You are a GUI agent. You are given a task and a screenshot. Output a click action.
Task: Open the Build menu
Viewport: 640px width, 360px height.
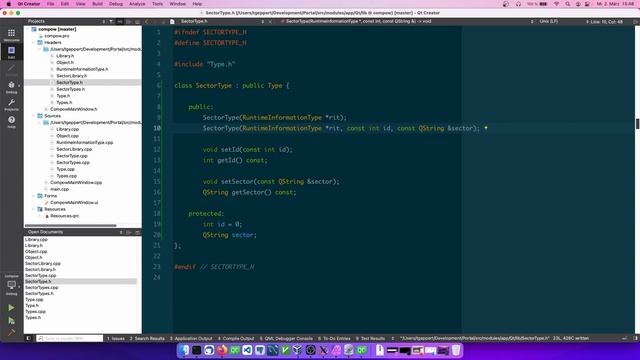coord(97,4)
